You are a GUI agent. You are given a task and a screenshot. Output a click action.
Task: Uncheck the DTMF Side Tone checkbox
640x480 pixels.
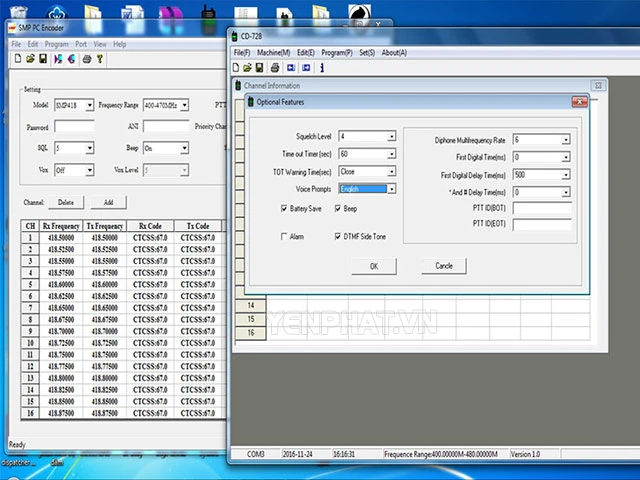click(x=337, y=237)
